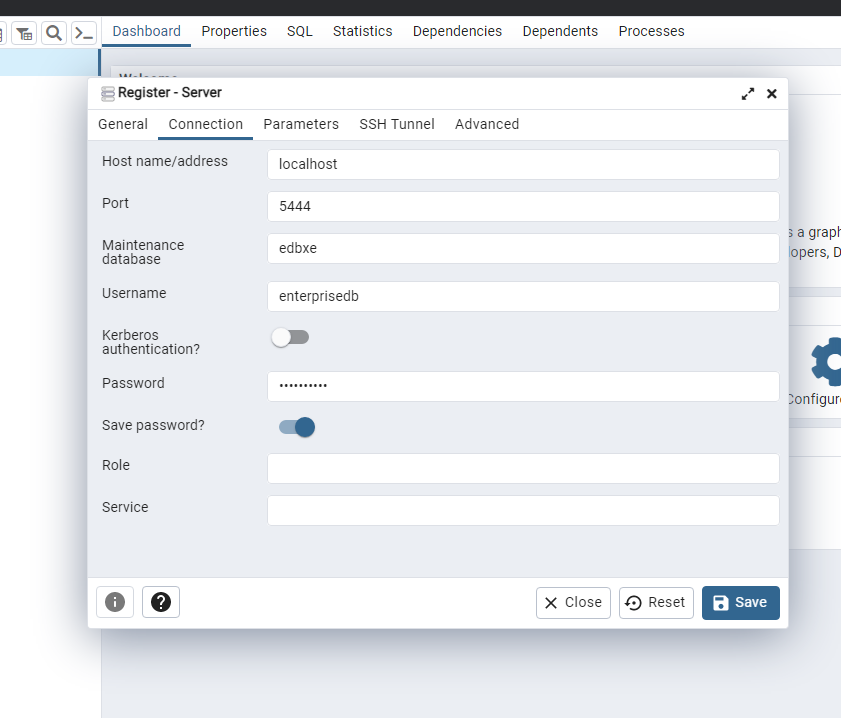Switch to the General tab
Image resolution: width=841 pixels, height=718 pixels.
[123, 124]
